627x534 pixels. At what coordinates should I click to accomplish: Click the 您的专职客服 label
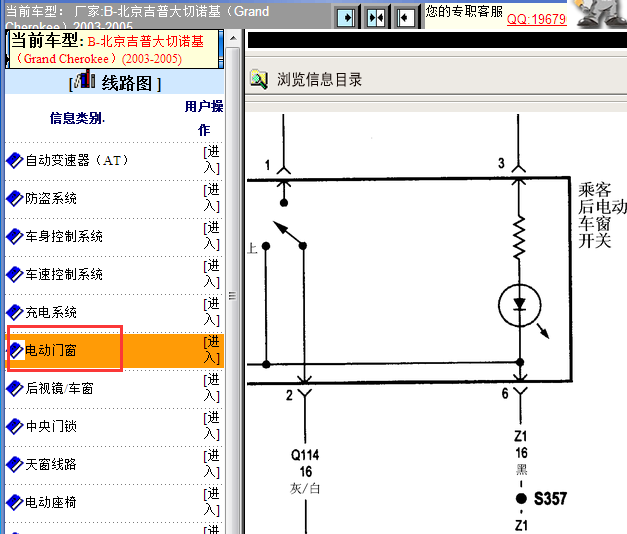[x=464, y=11]
